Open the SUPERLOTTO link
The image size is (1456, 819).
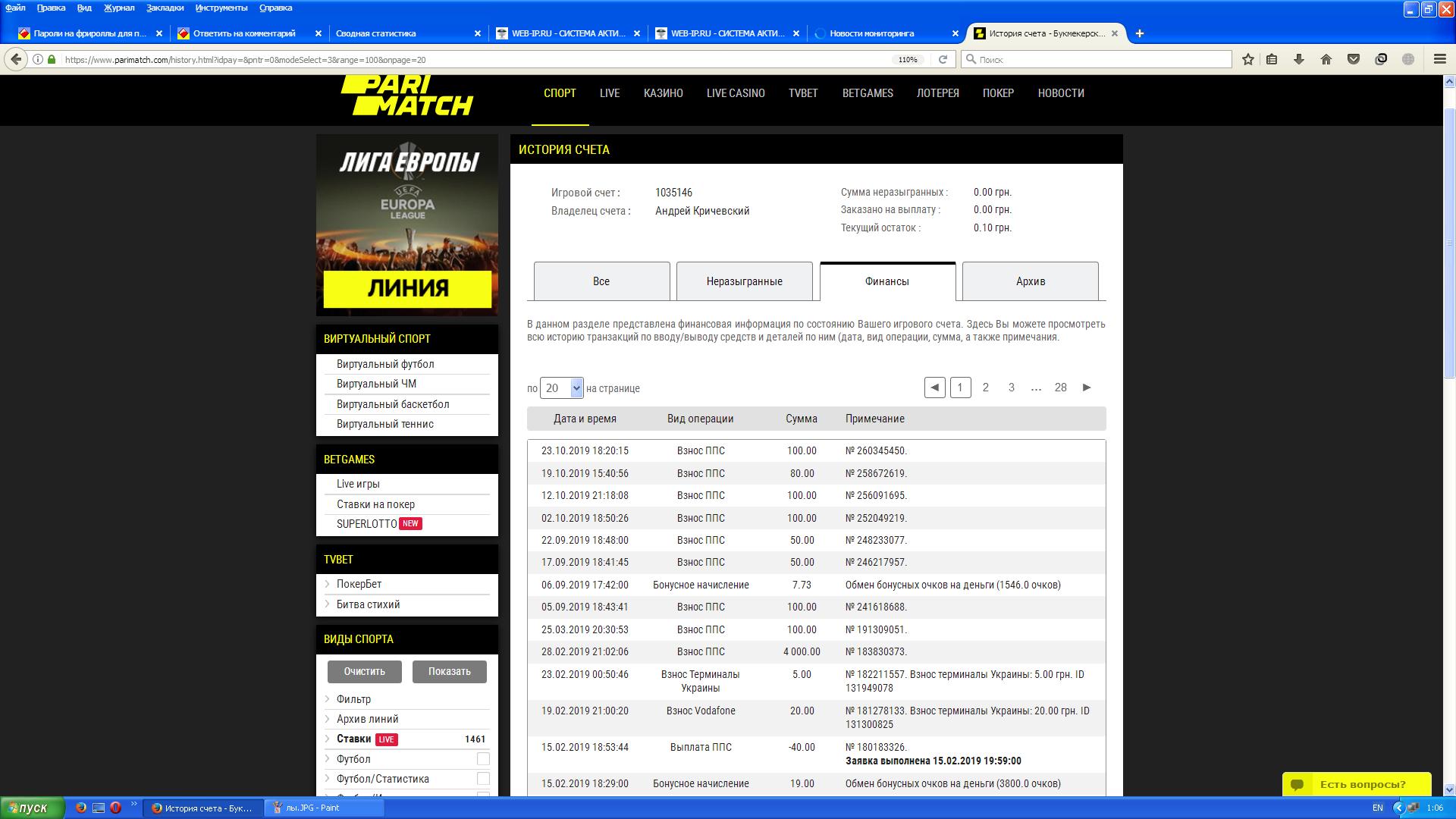tap(367, 524)
